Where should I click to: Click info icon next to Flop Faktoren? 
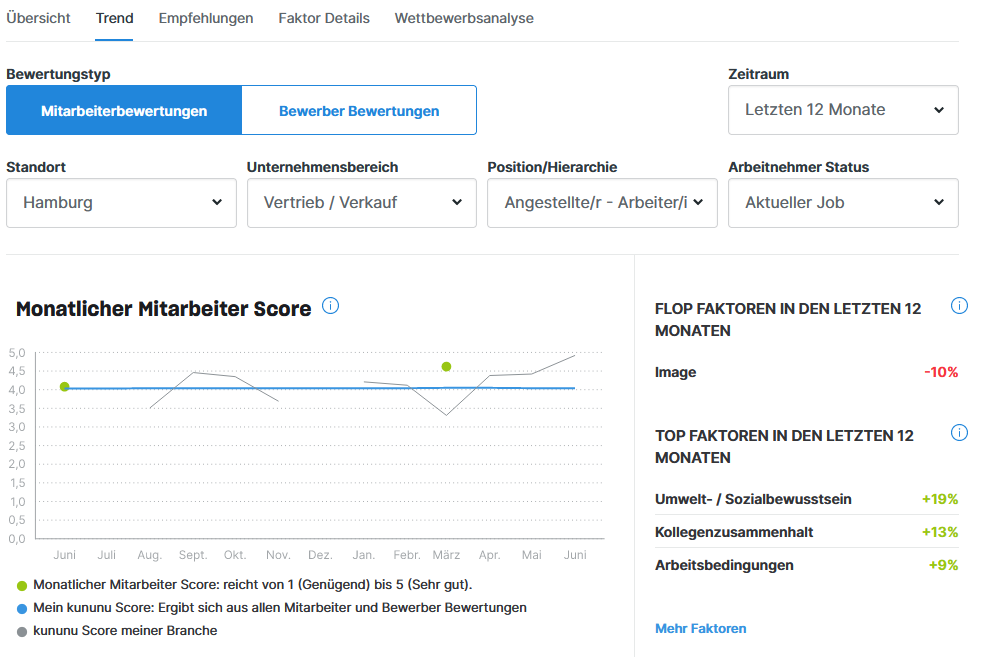point(959,306)
